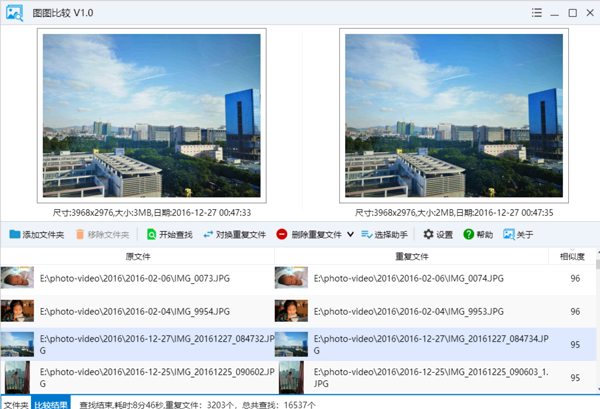This screenshot has width=600, height=409.
Task: Click the green 帮助 question mark icon
Action: point(468,234)
